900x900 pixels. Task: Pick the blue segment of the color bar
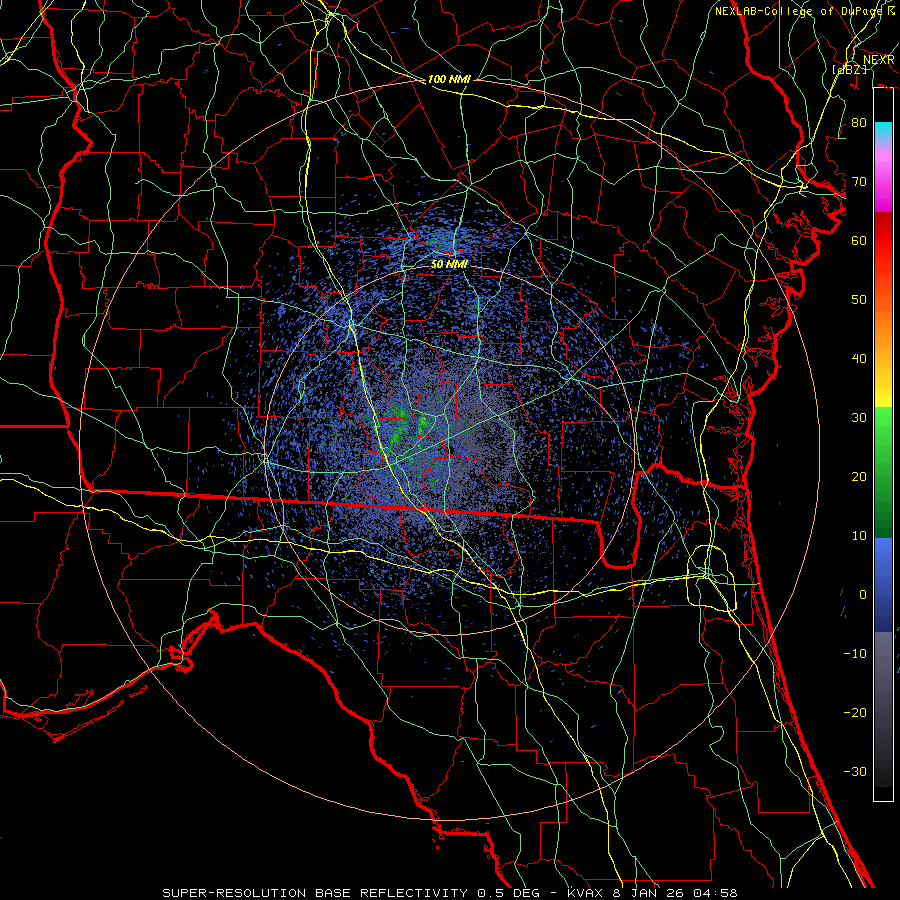[x=883, y=584]
